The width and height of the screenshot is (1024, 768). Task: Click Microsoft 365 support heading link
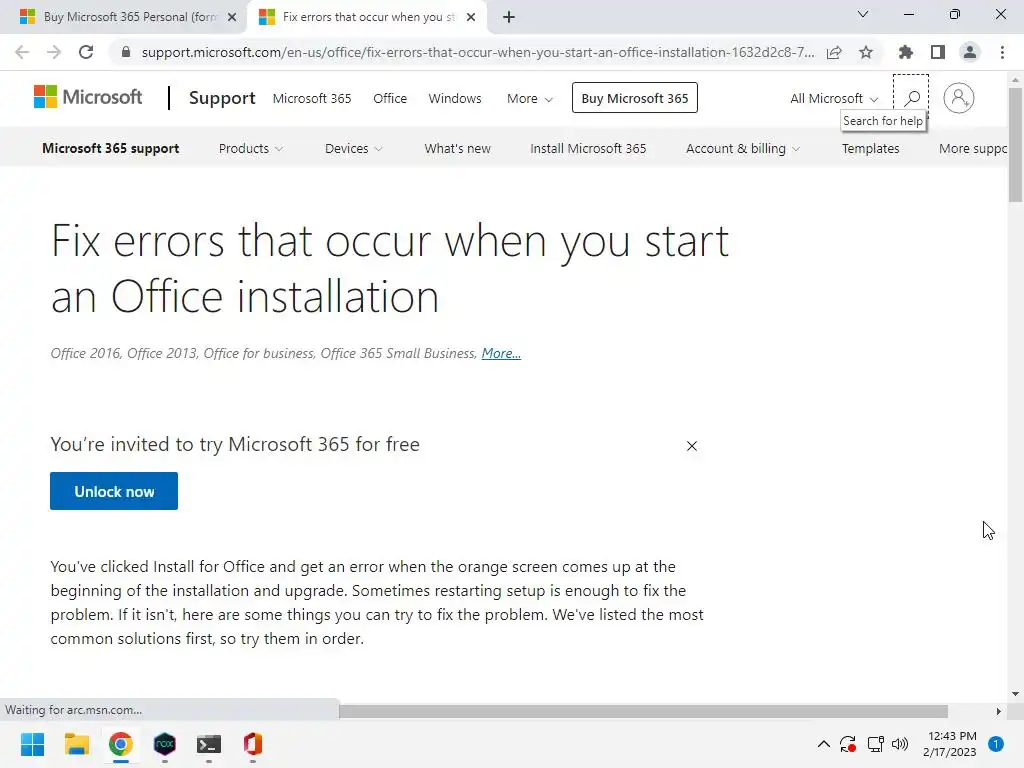(x=110, y=148)
